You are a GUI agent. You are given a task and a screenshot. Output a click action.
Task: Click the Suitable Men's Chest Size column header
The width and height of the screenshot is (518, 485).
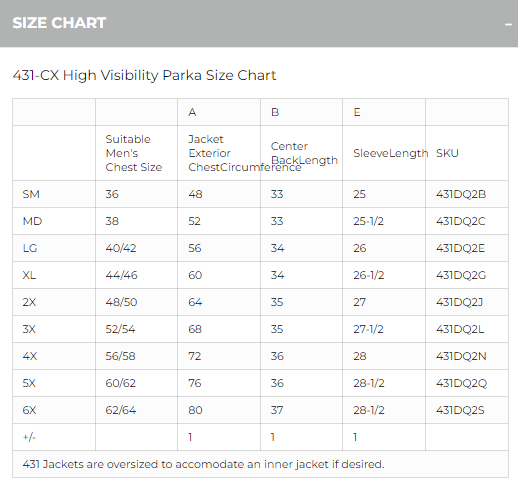tap(134, 153)
